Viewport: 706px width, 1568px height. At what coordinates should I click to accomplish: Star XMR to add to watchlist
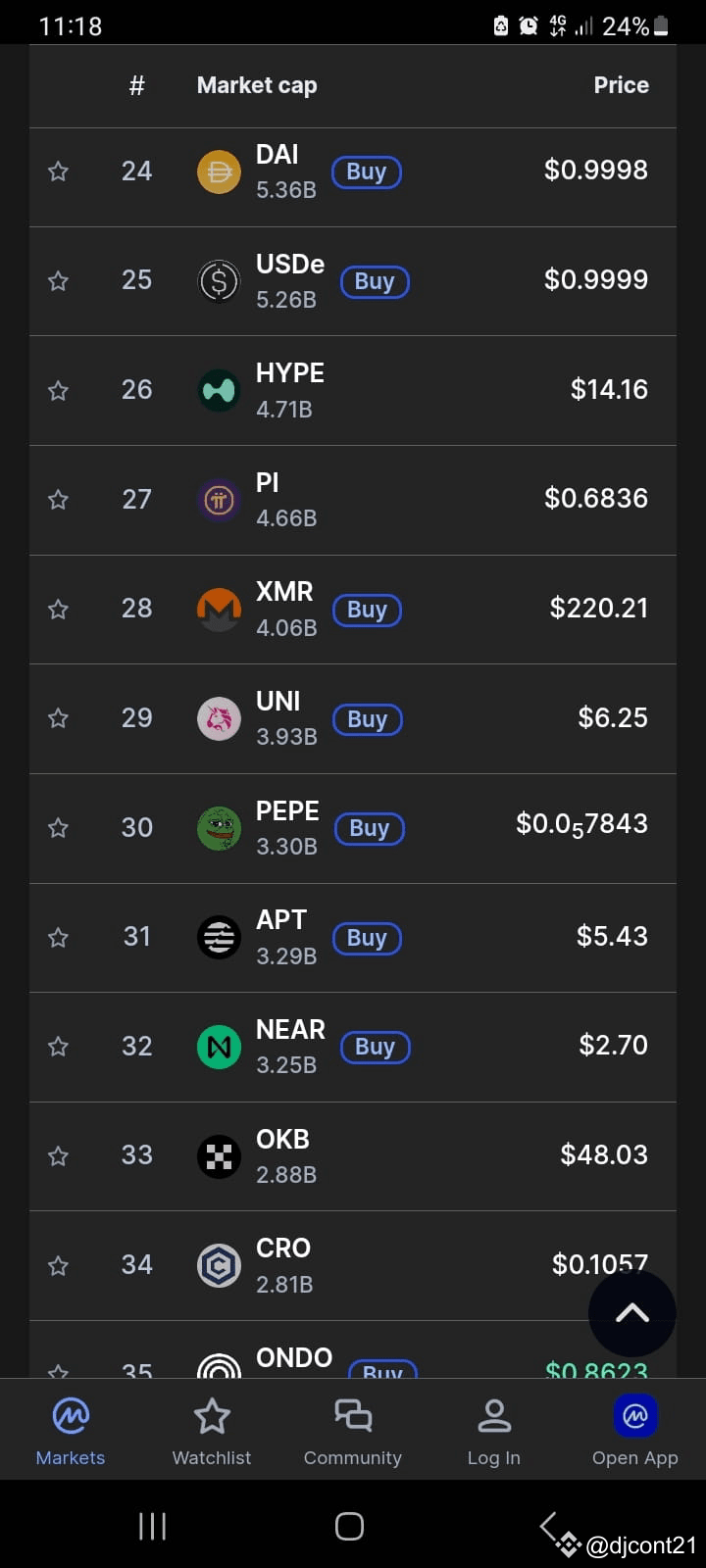[x=58, y=610]
